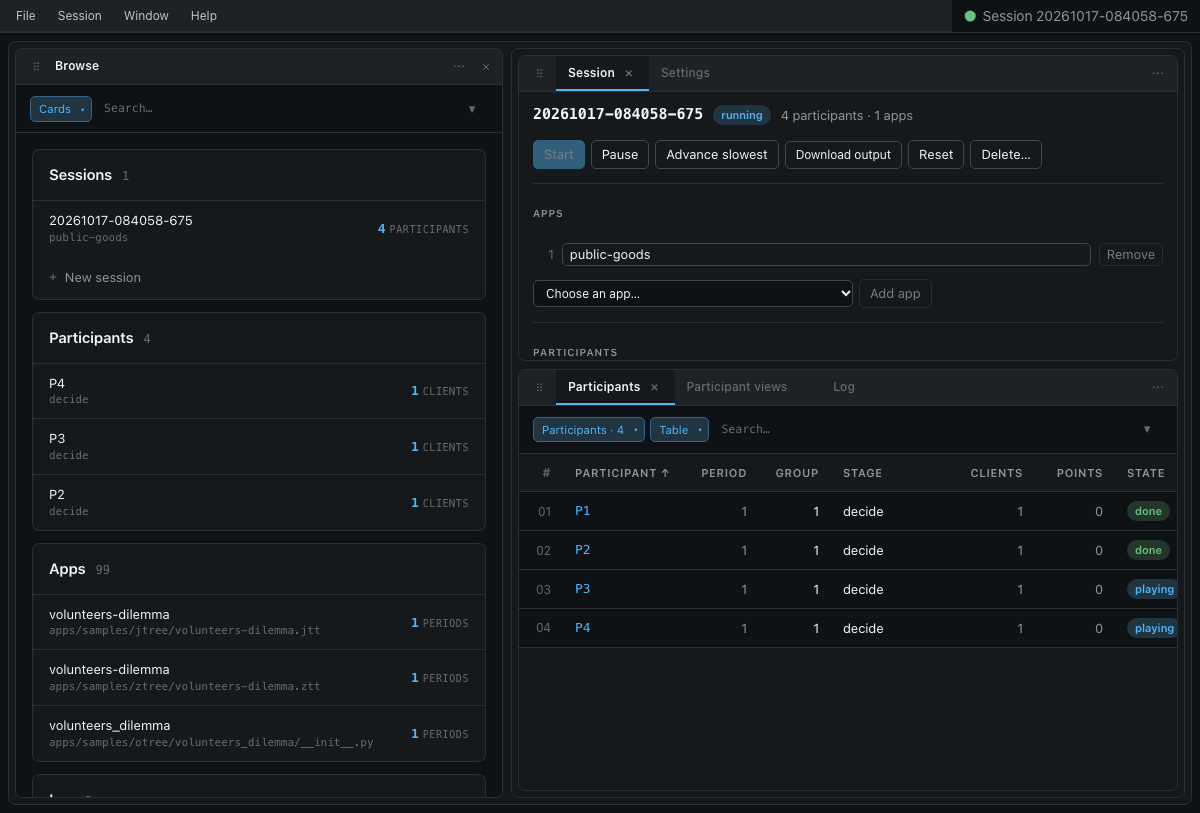The width and height of the screenshot is (1200, 813).
Task: Click the done state badge for P1
Action: click(1148, 511)
